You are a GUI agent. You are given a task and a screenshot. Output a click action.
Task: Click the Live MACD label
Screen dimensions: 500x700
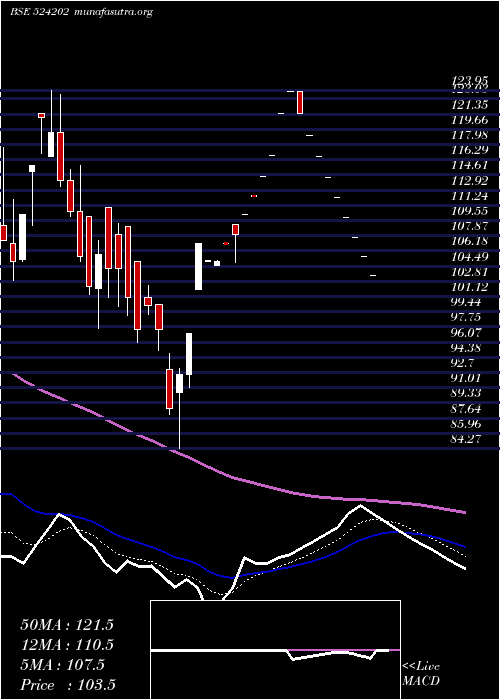coord(421,673)
